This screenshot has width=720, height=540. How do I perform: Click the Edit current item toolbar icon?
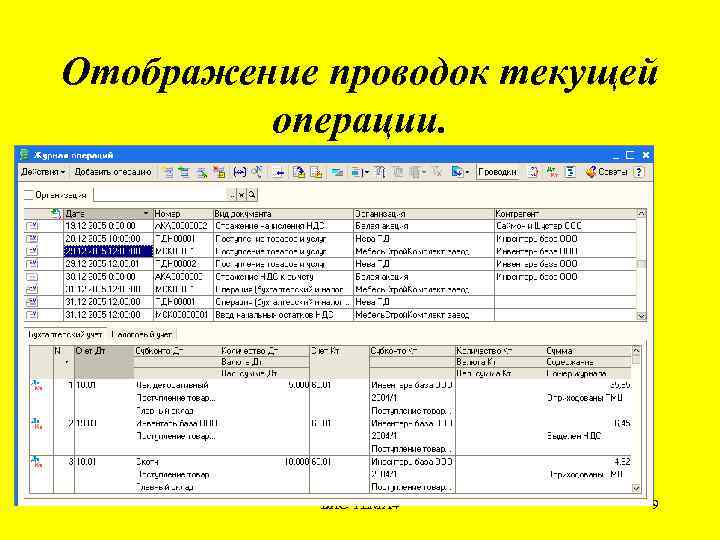(202, 172)
